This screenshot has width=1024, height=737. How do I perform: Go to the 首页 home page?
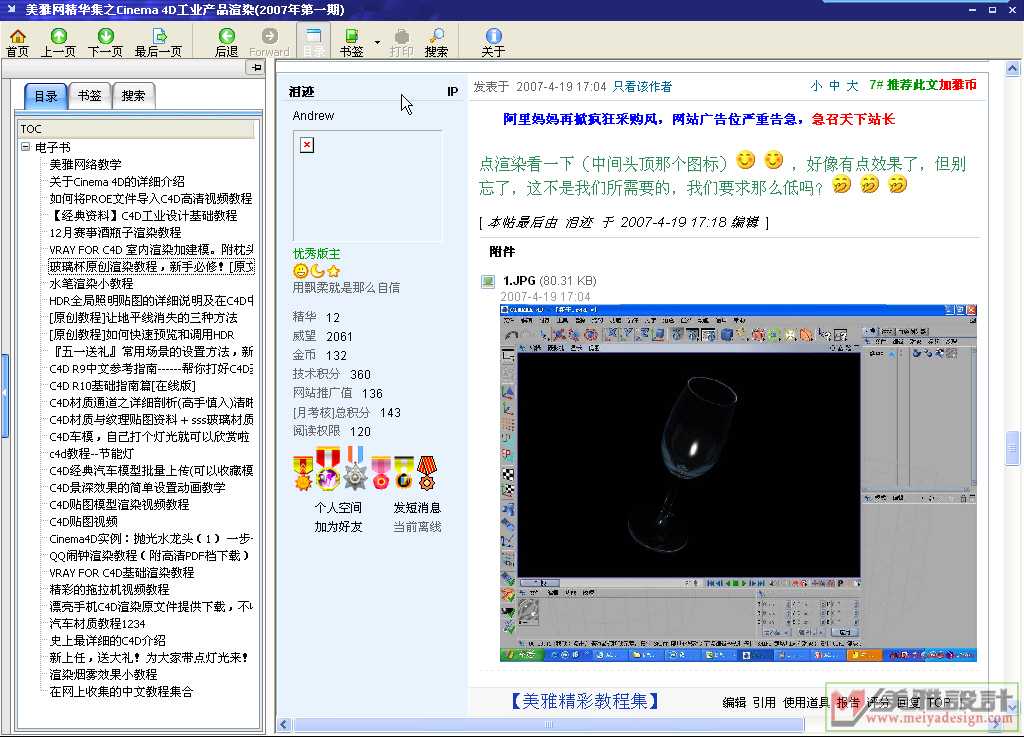click(18, 42)
